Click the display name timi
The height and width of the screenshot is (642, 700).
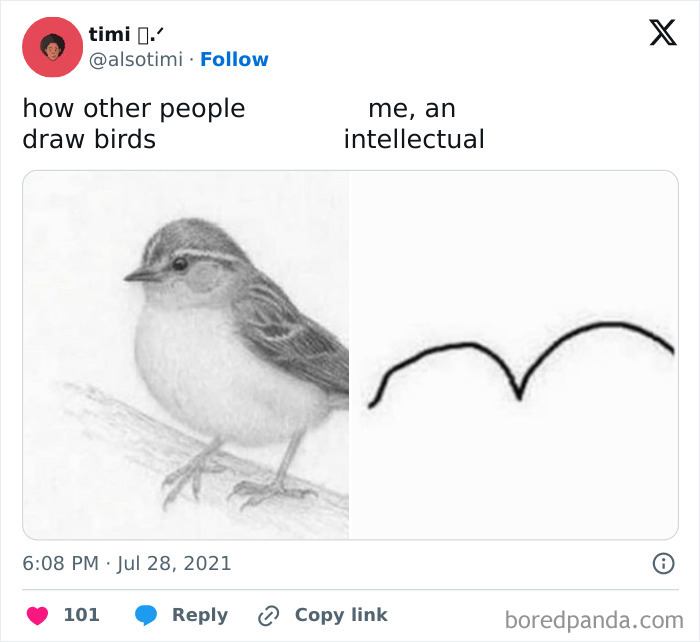(109, 34)
